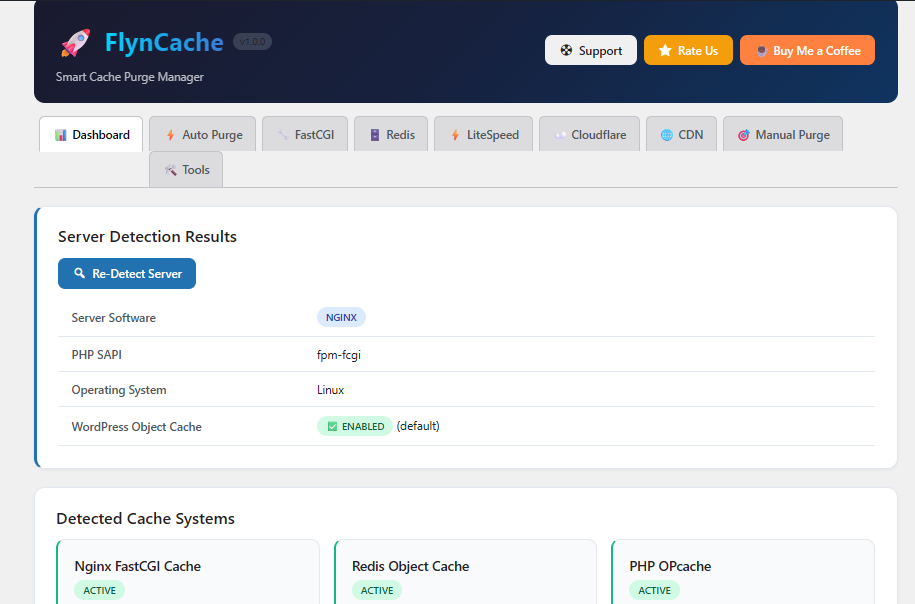Viewport: 915px width, 604px height.
Task: Click the coffee icon on Buy Me a Coffee
Action: [x=761, y=51]
